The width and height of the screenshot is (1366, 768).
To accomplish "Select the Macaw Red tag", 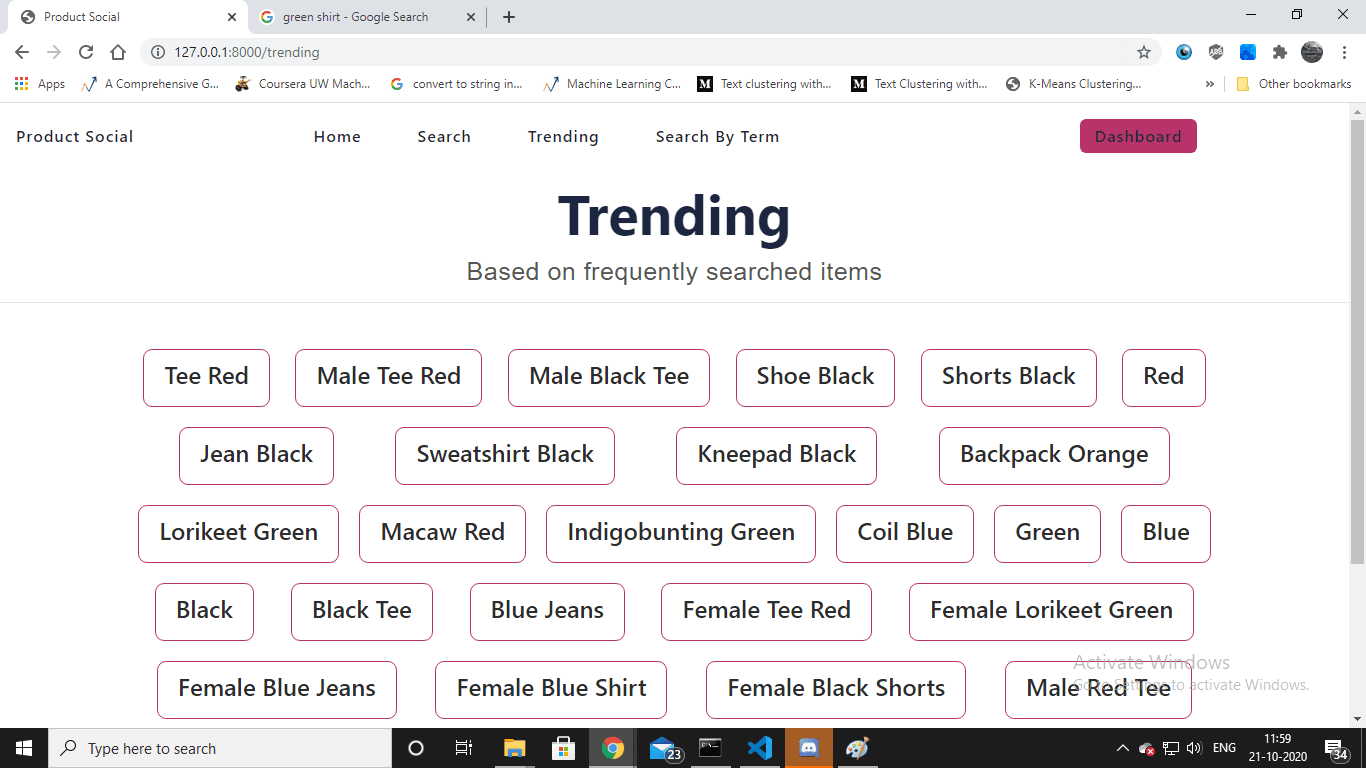I will click(442, 534).
